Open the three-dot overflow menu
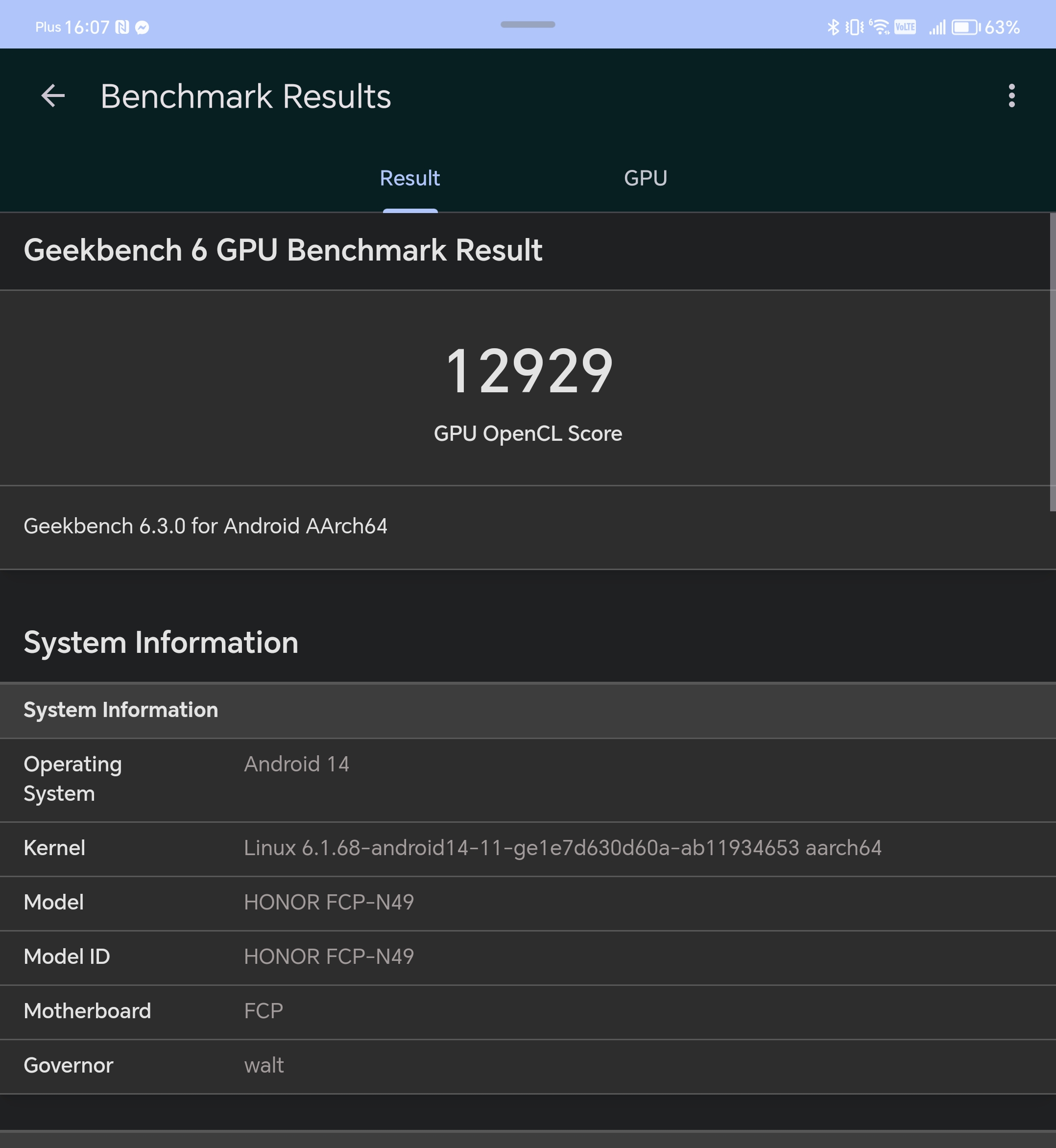 tap(1011, 96)
